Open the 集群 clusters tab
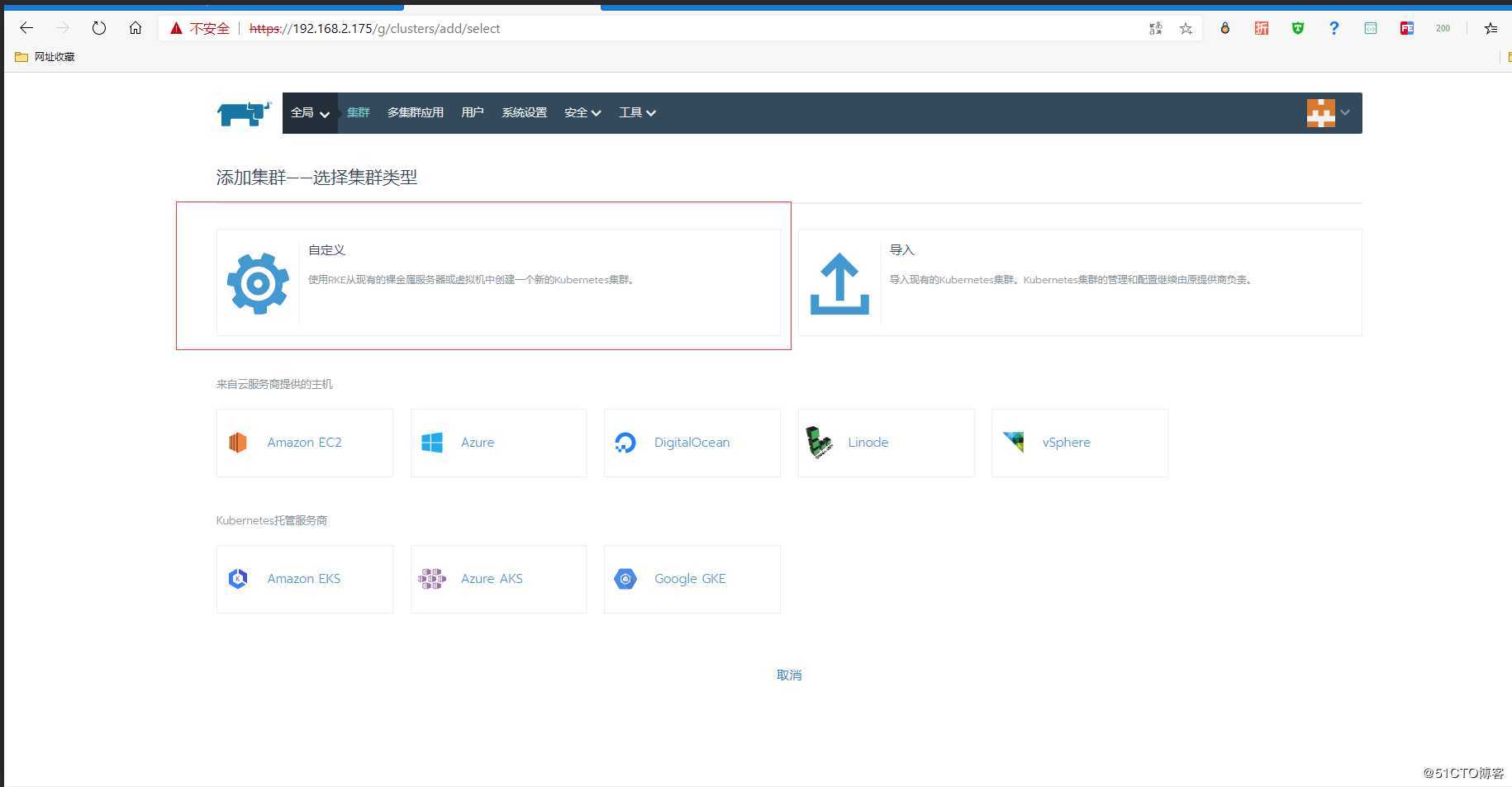The height and width of the screenshot is (787, 1512). [359, 113]
